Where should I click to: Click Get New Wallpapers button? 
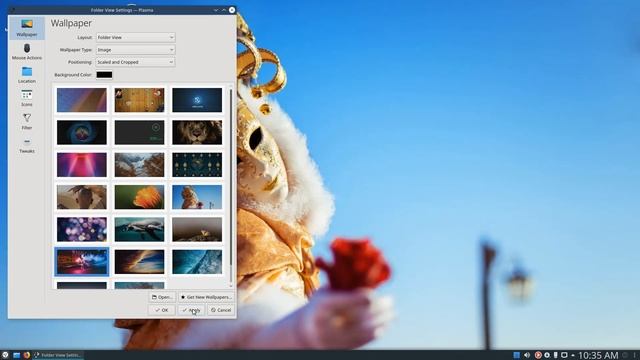click(206, 297)
